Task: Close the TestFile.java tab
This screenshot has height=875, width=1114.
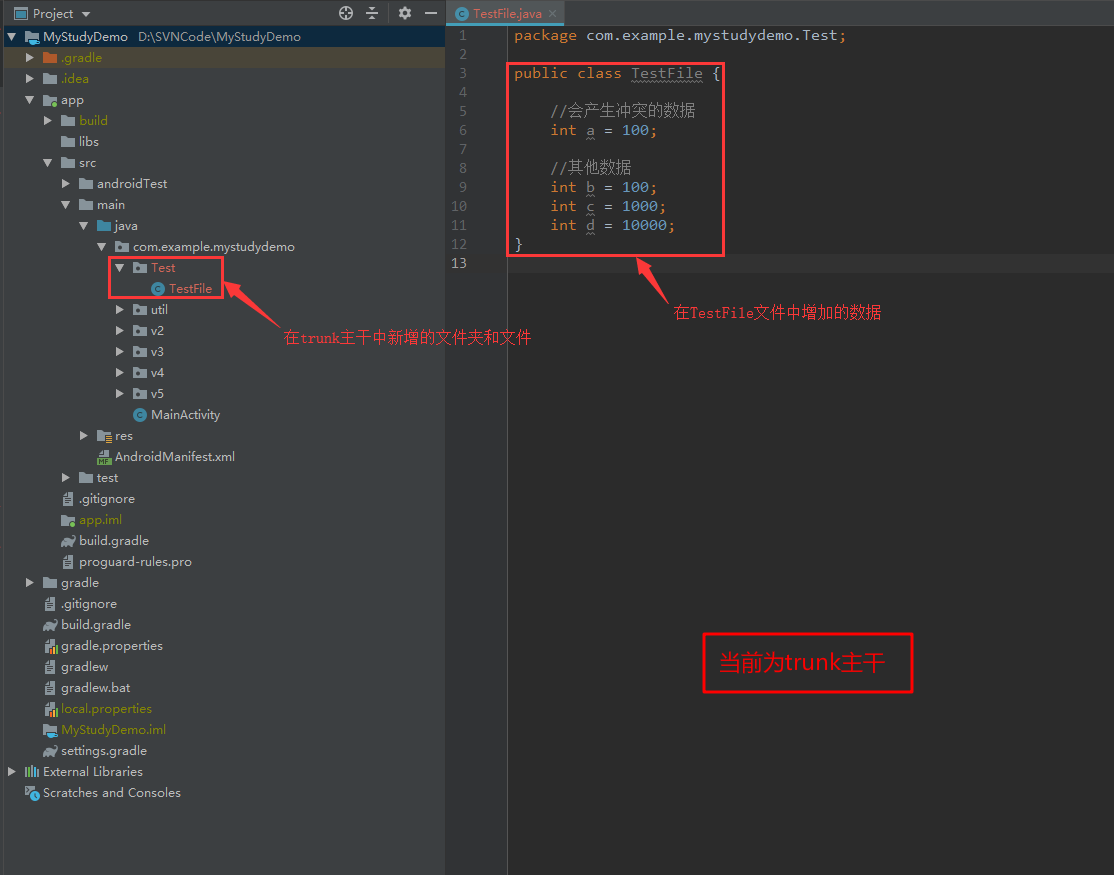Action: click(553, 13)
